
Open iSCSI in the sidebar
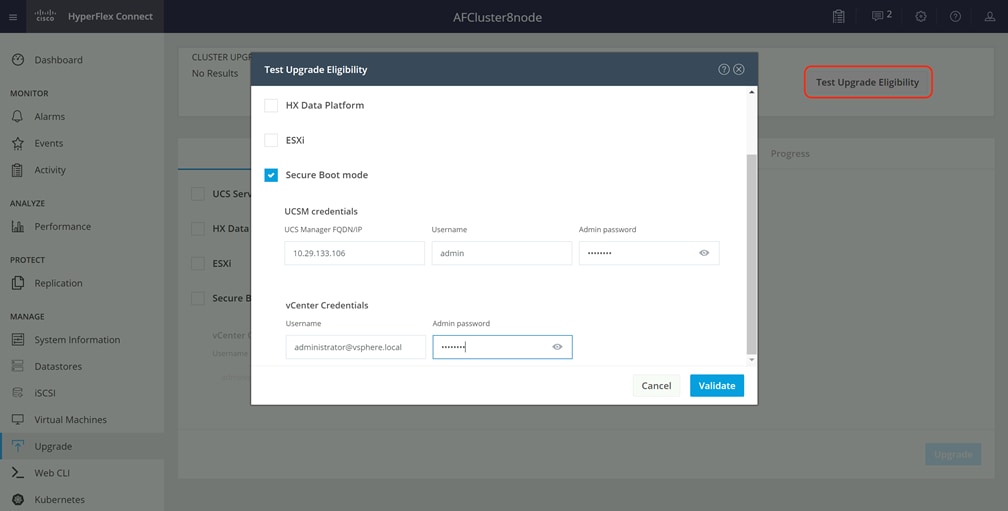[x=45, y=393]
